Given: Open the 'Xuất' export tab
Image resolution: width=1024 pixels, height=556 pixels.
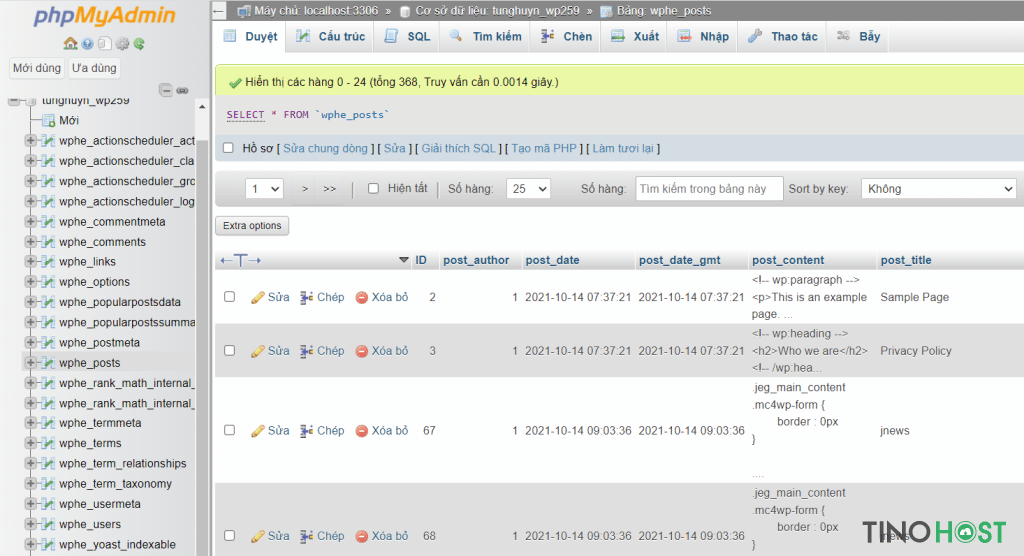Looking at the screenshot, I should click(x=635, y=37).
